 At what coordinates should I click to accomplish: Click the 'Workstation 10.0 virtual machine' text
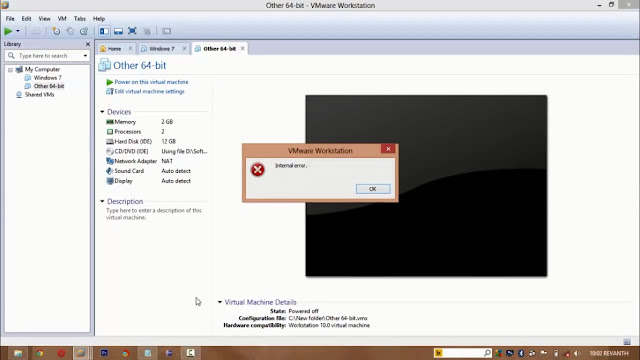coord(329,325)
